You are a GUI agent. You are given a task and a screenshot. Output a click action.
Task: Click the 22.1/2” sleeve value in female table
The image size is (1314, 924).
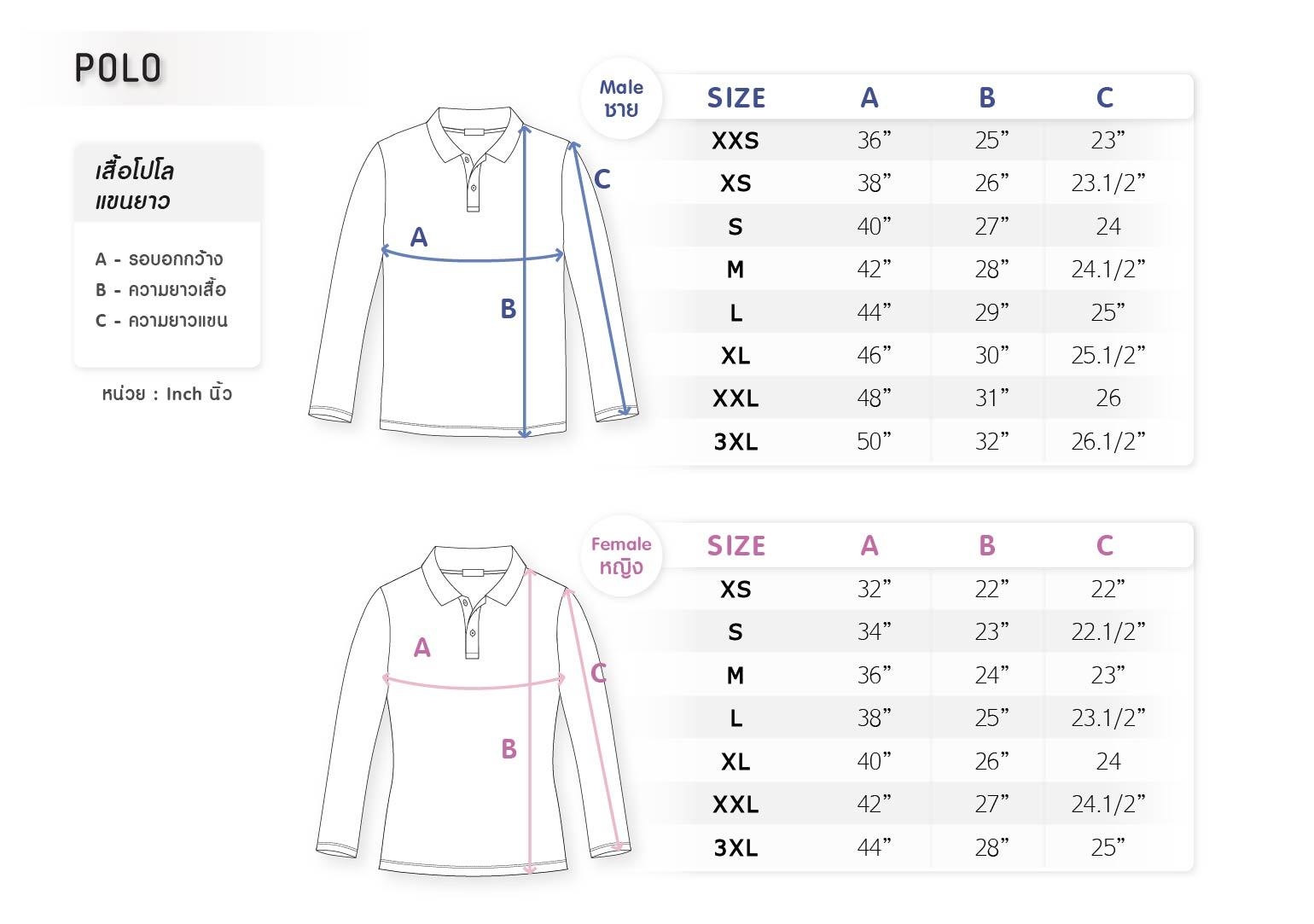(1108, 632)
